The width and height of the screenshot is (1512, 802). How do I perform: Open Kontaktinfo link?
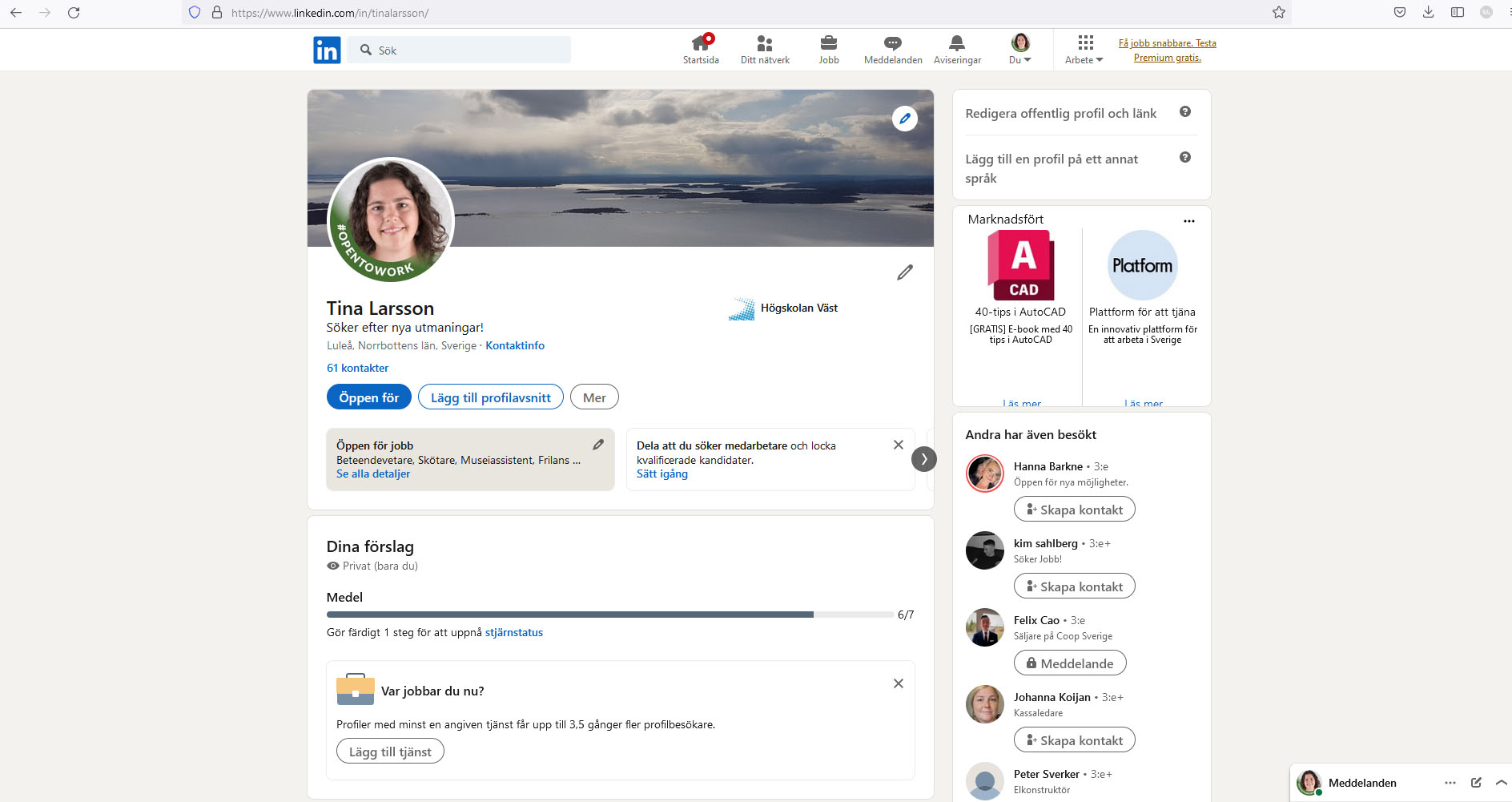[515, 345]
